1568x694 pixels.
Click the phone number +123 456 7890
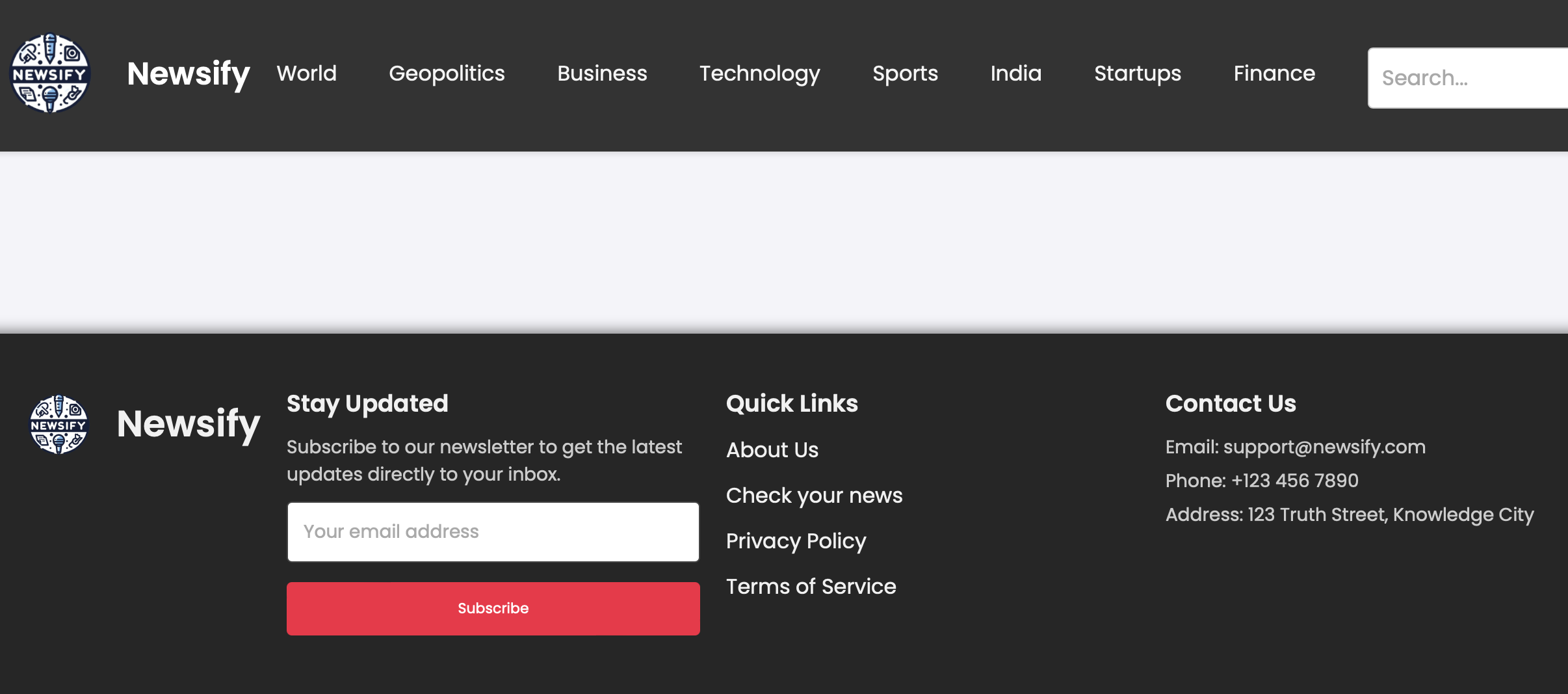pos(1295,481)
